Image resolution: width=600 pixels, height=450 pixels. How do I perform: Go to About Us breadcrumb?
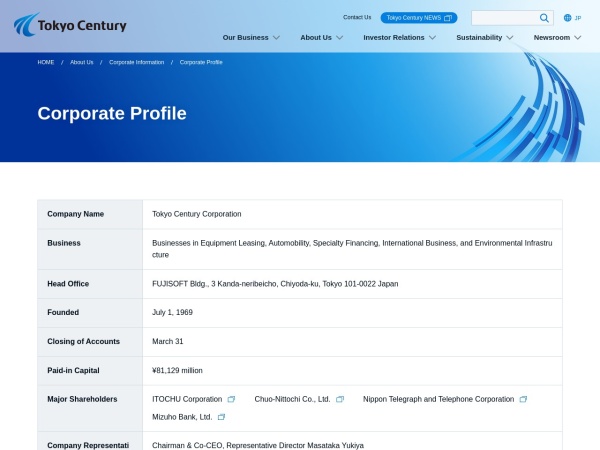pos(82,62)
